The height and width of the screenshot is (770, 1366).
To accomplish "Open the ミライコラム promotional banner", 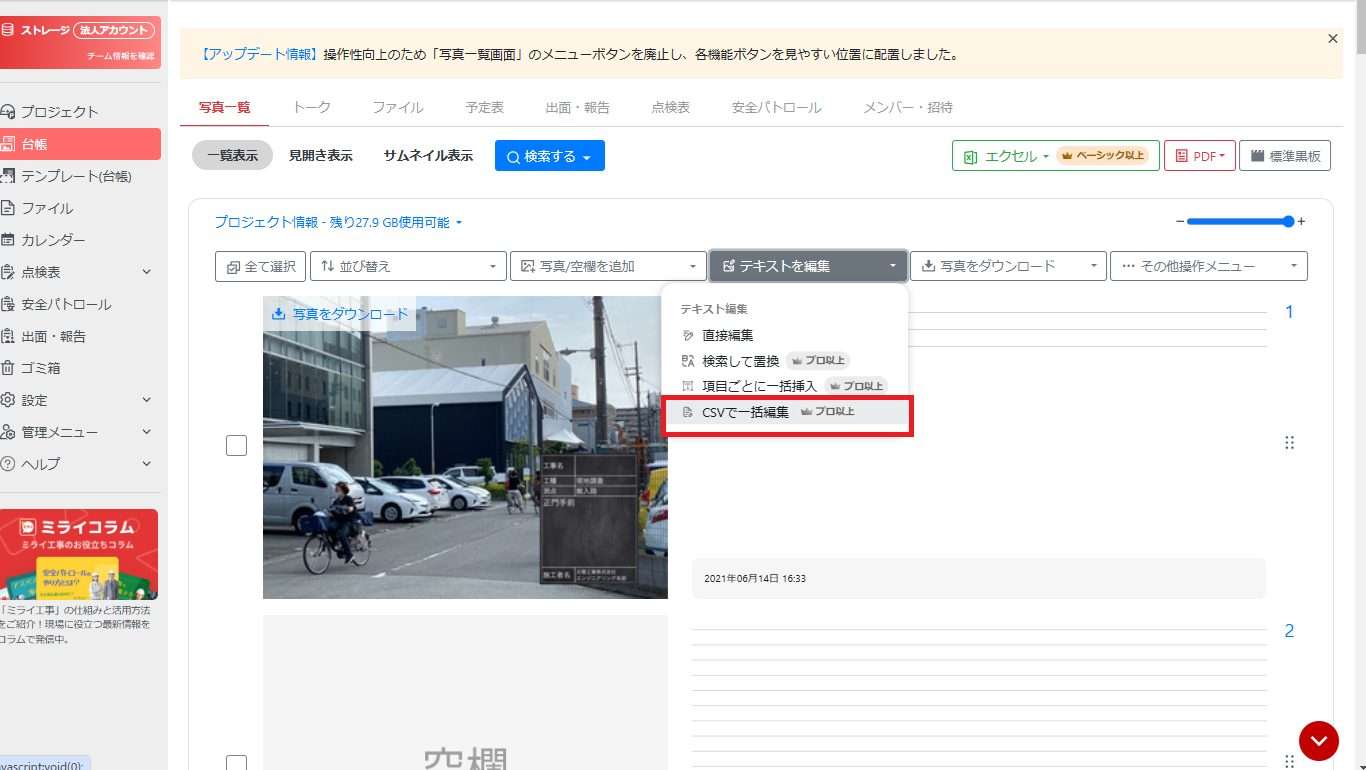I will (x=79, y=554).
